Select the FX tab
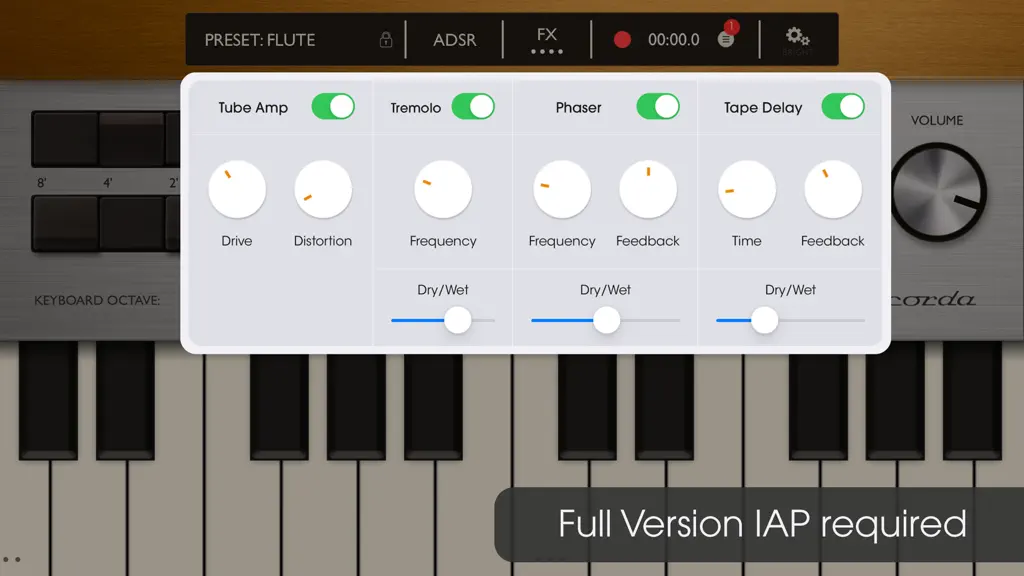Image resolution: width=1024 pixels, height=576 pixels. [x=547, y=39]
